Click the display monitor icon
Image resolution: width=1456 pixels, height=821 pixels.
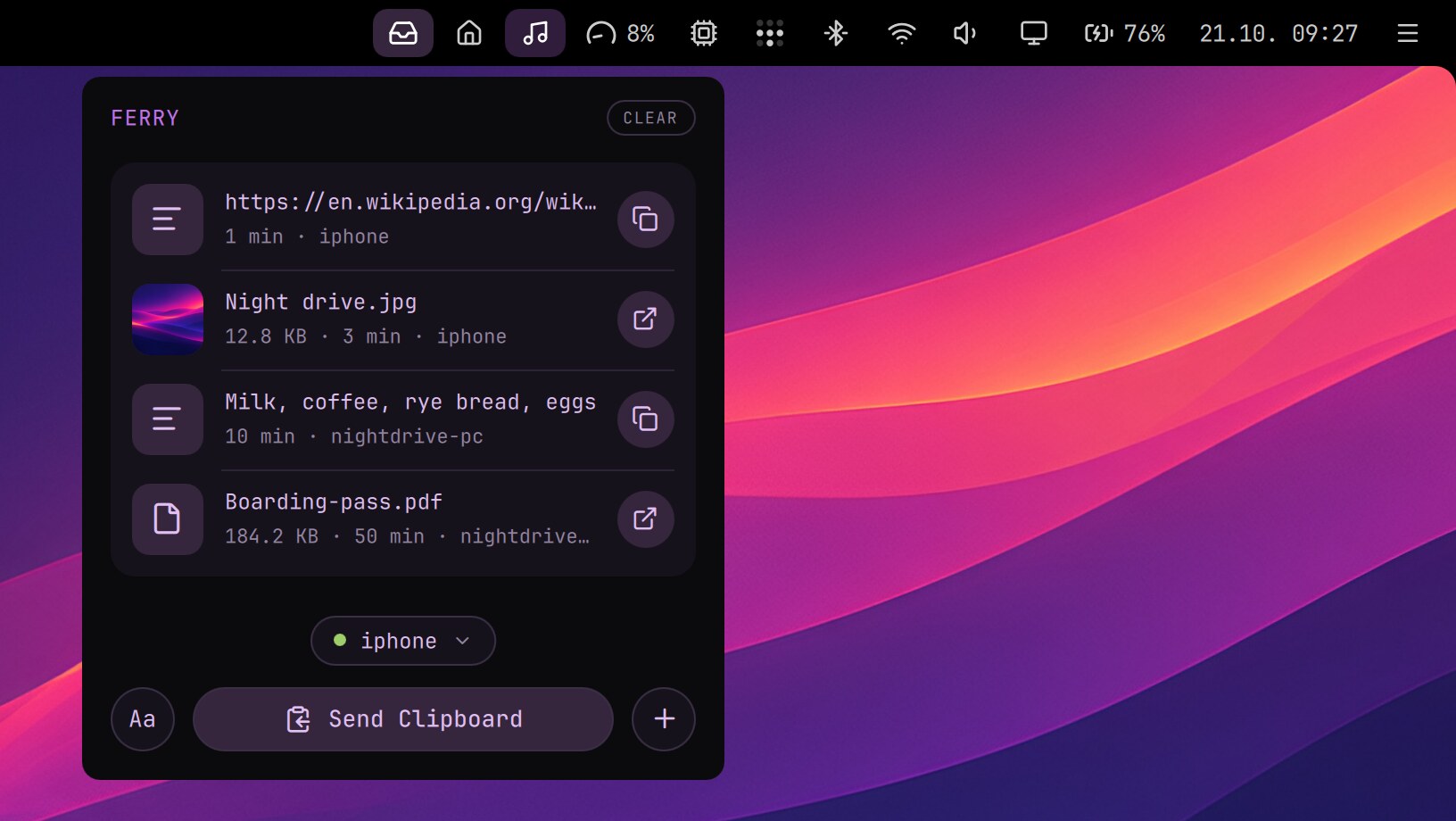[x=1034, y=33]
